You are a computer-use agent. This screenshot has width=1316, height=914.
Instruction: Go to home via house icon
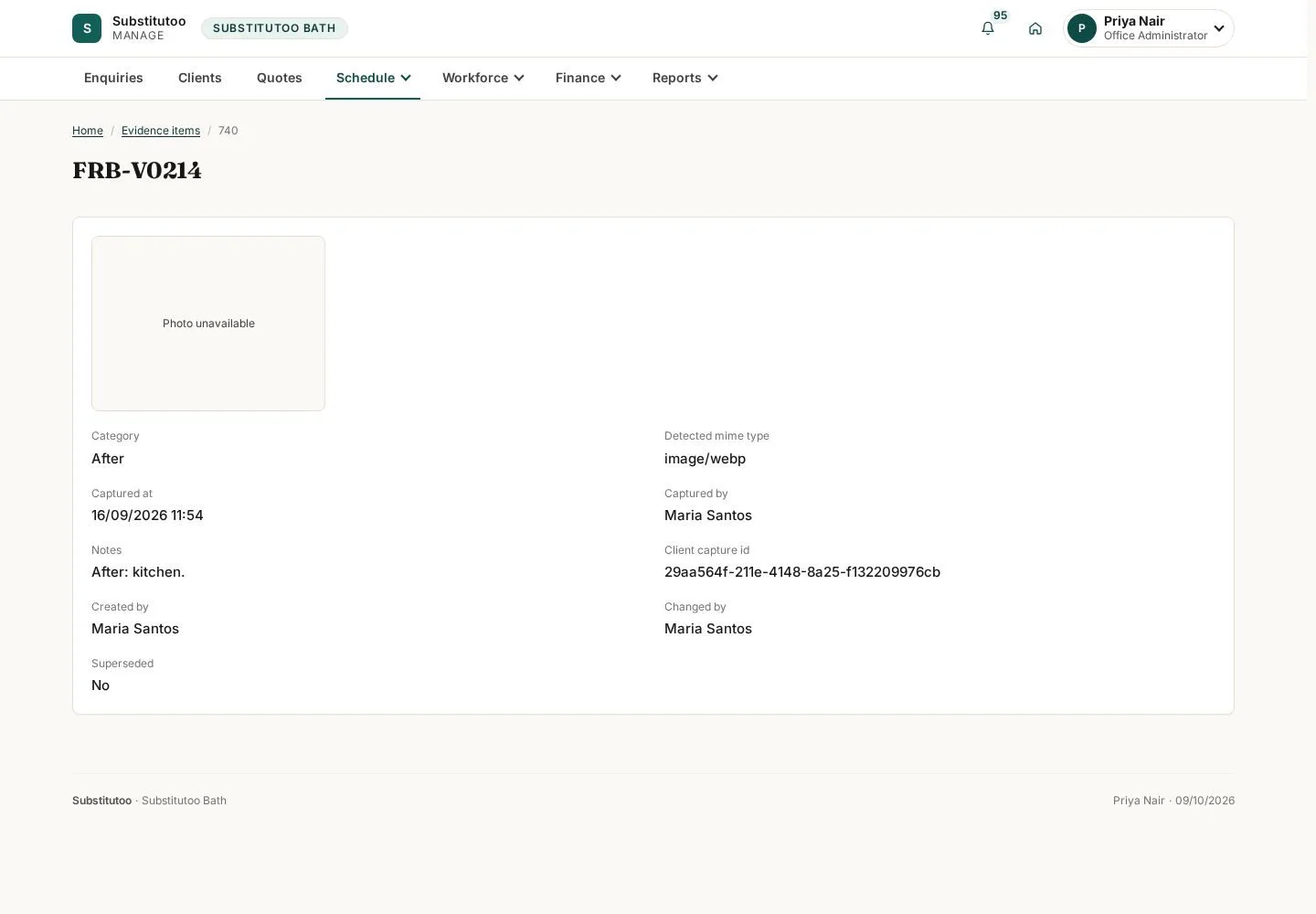point(1035,28)
